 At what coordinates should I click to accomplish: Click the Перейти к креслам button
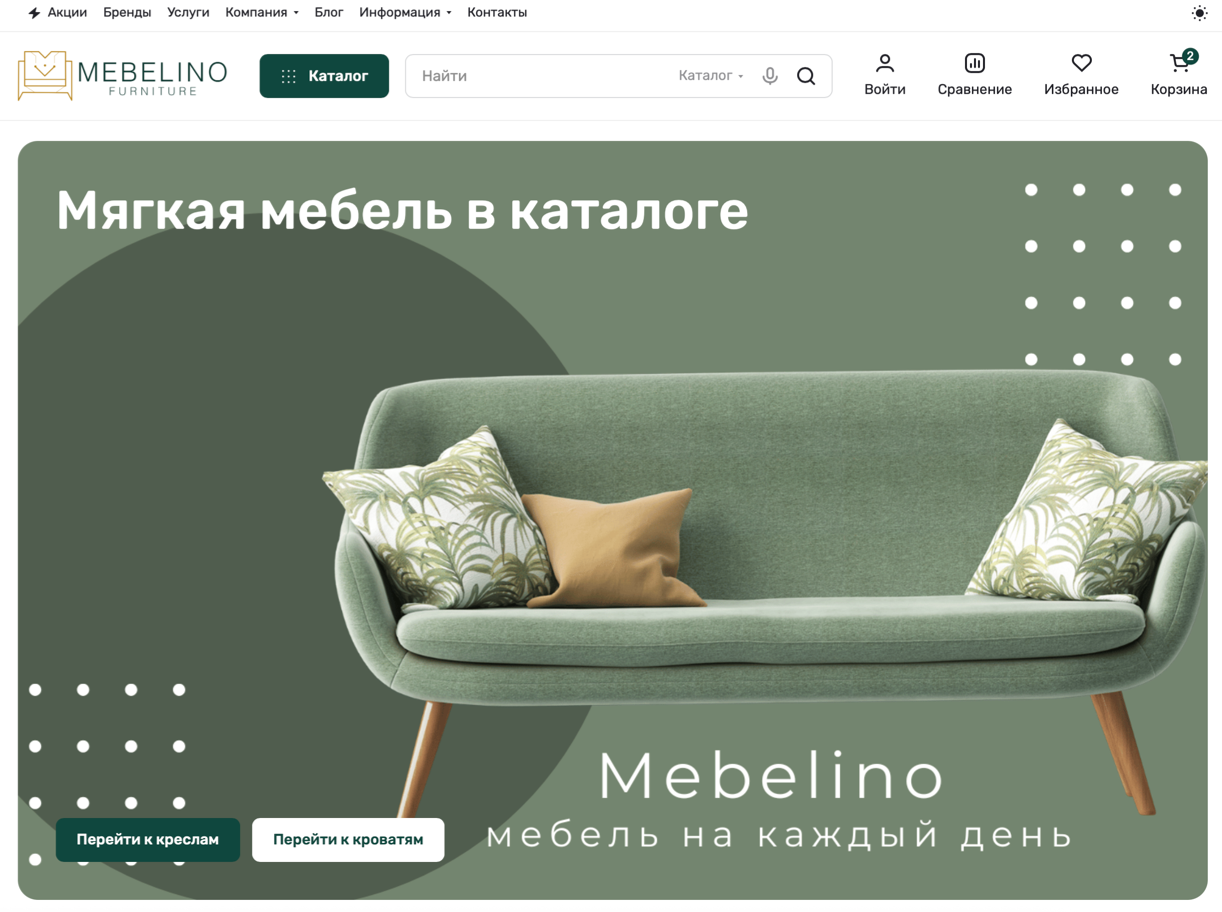pyautogui.click(x=148, y=840)
